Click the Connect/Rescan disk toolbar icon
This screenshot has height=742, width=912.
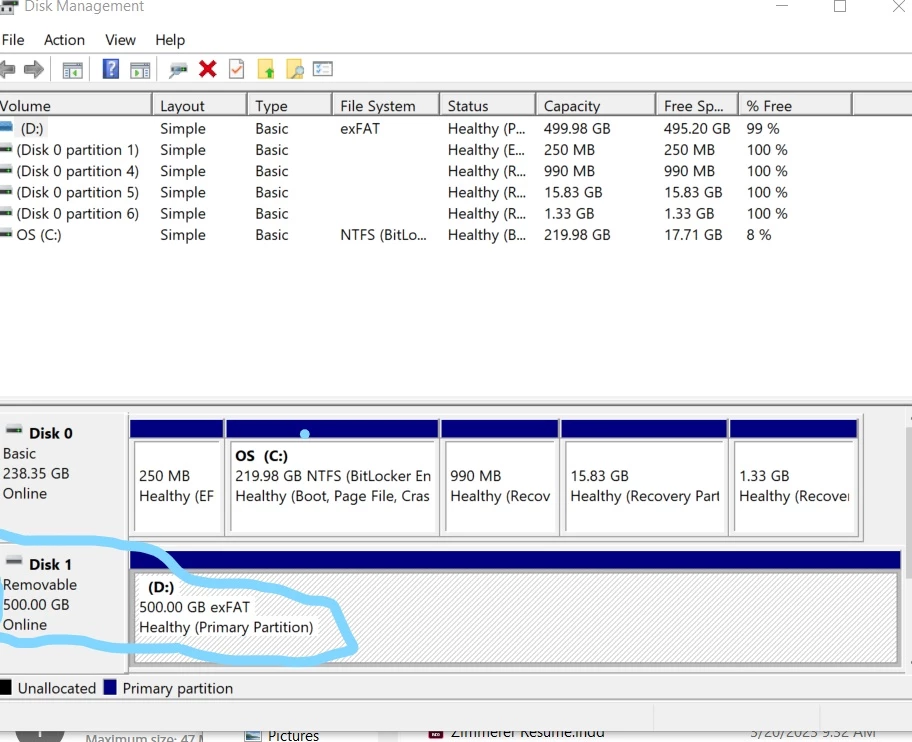pos(178,70)
